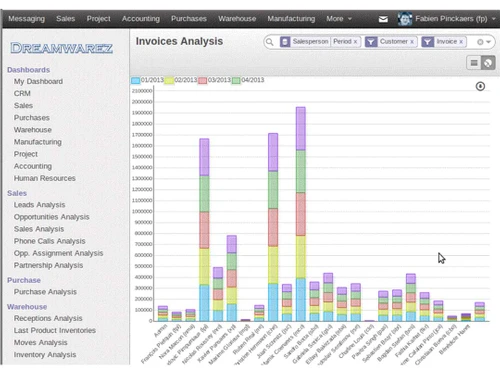
Task: Toggle the 01/2013 legend swatch
Action: [135, 80]
